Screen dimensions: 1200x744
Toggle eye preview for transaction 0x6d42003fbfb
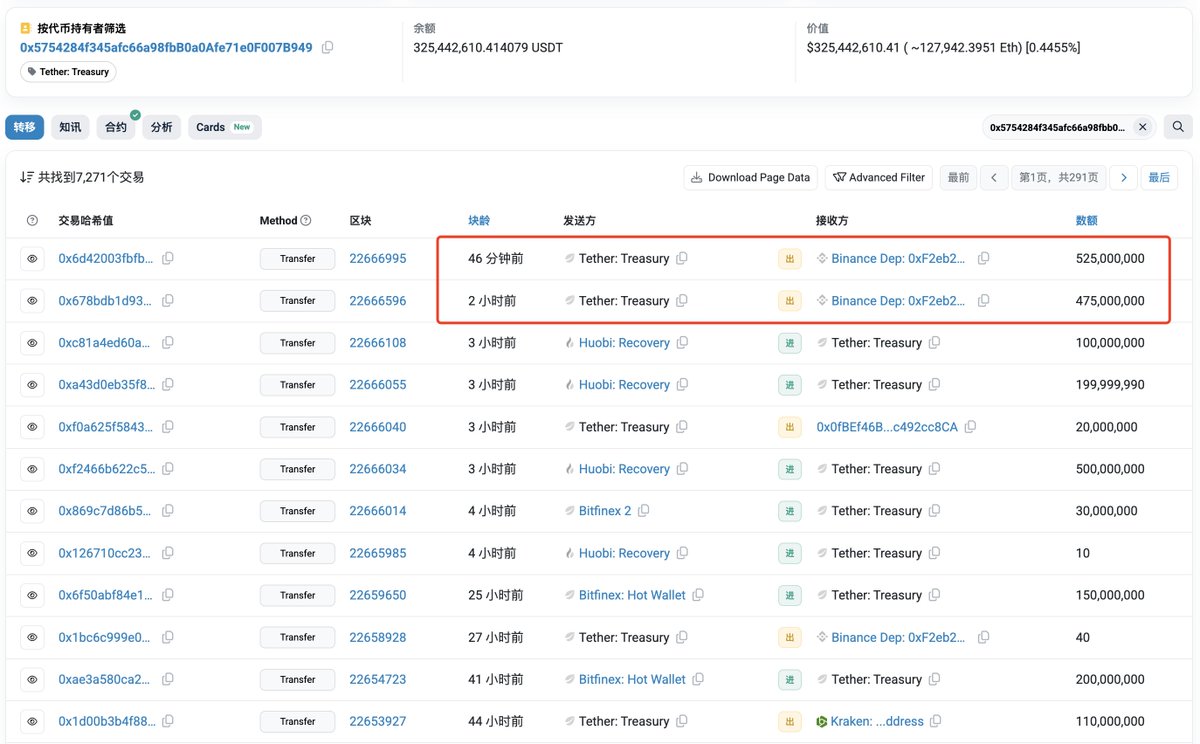click(32, 258)
